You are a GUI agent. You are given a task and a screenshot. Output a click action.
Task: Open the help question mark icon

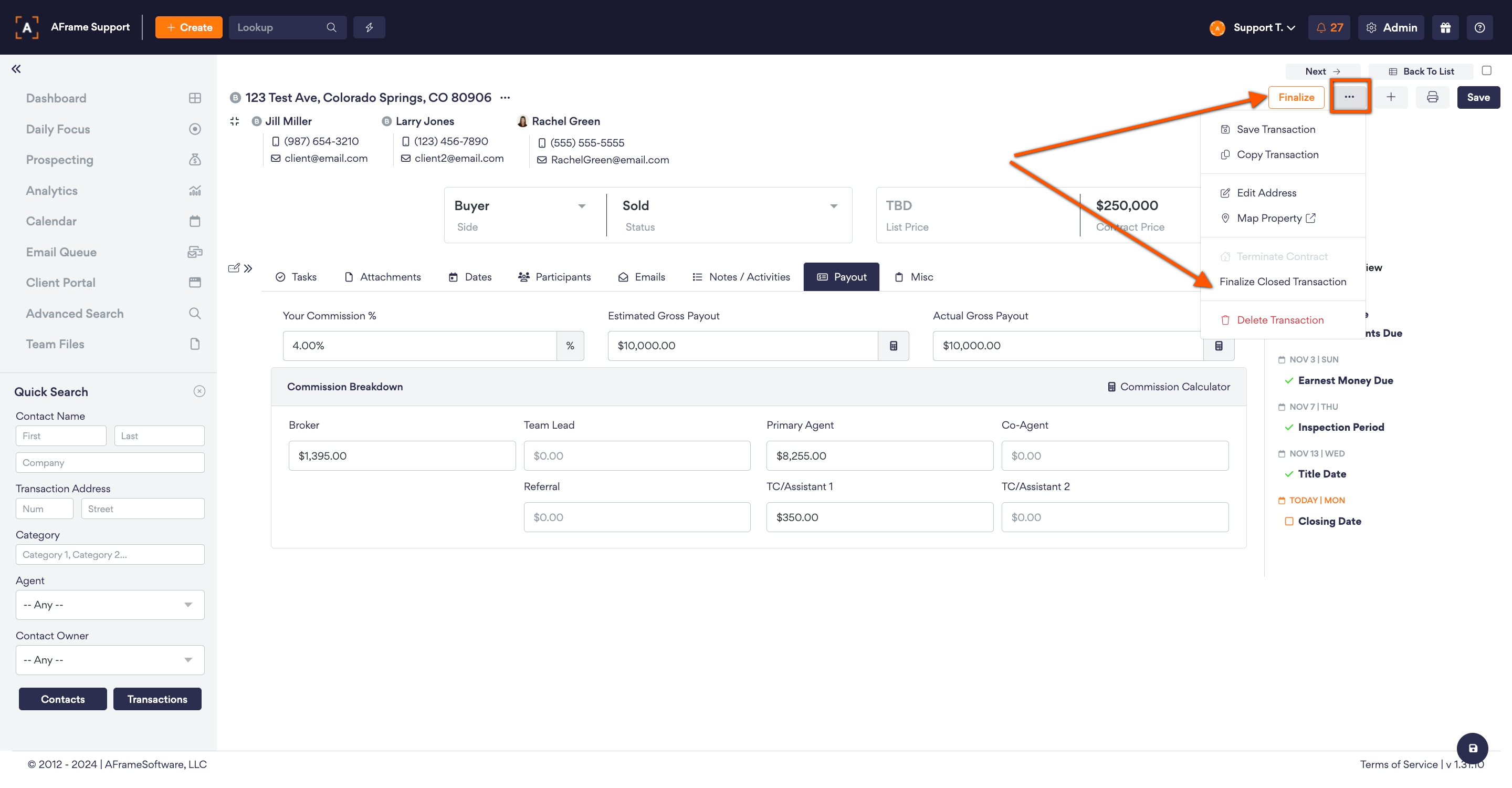point(1480,28)
